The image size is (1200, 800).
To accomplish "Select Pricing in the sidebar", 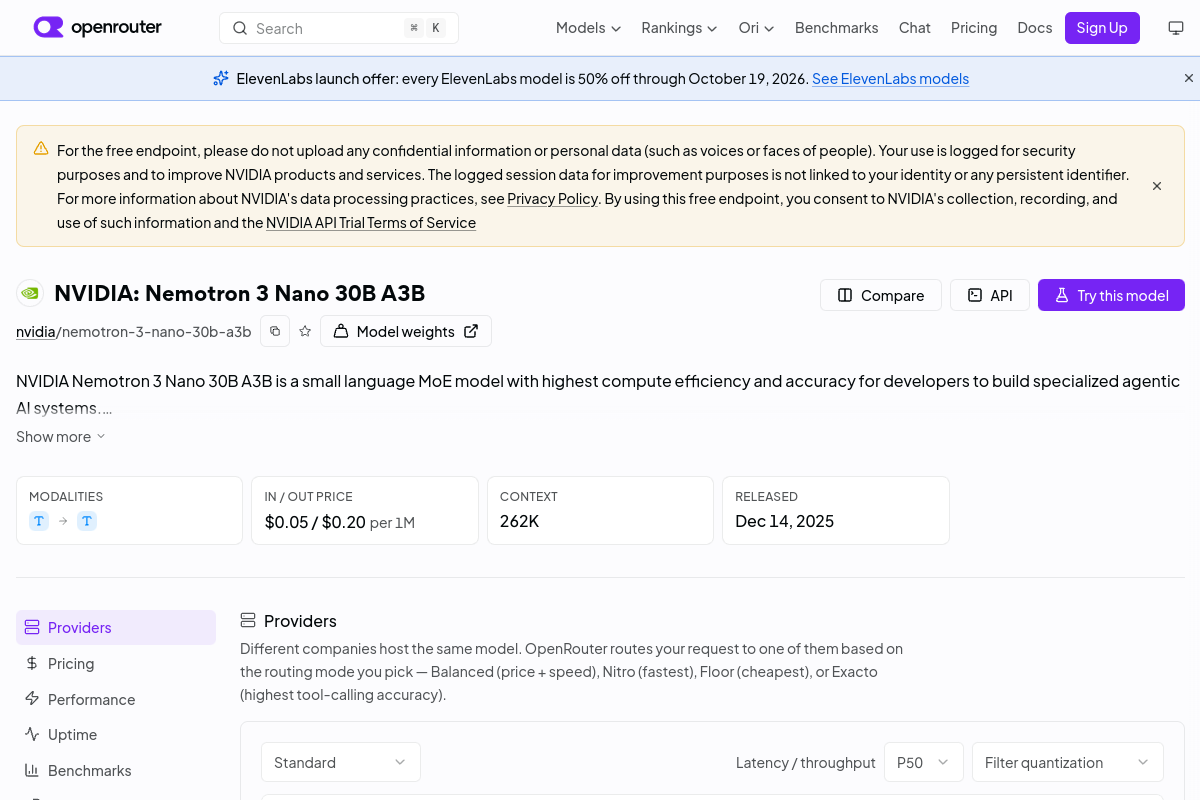I will pos(116,664).
